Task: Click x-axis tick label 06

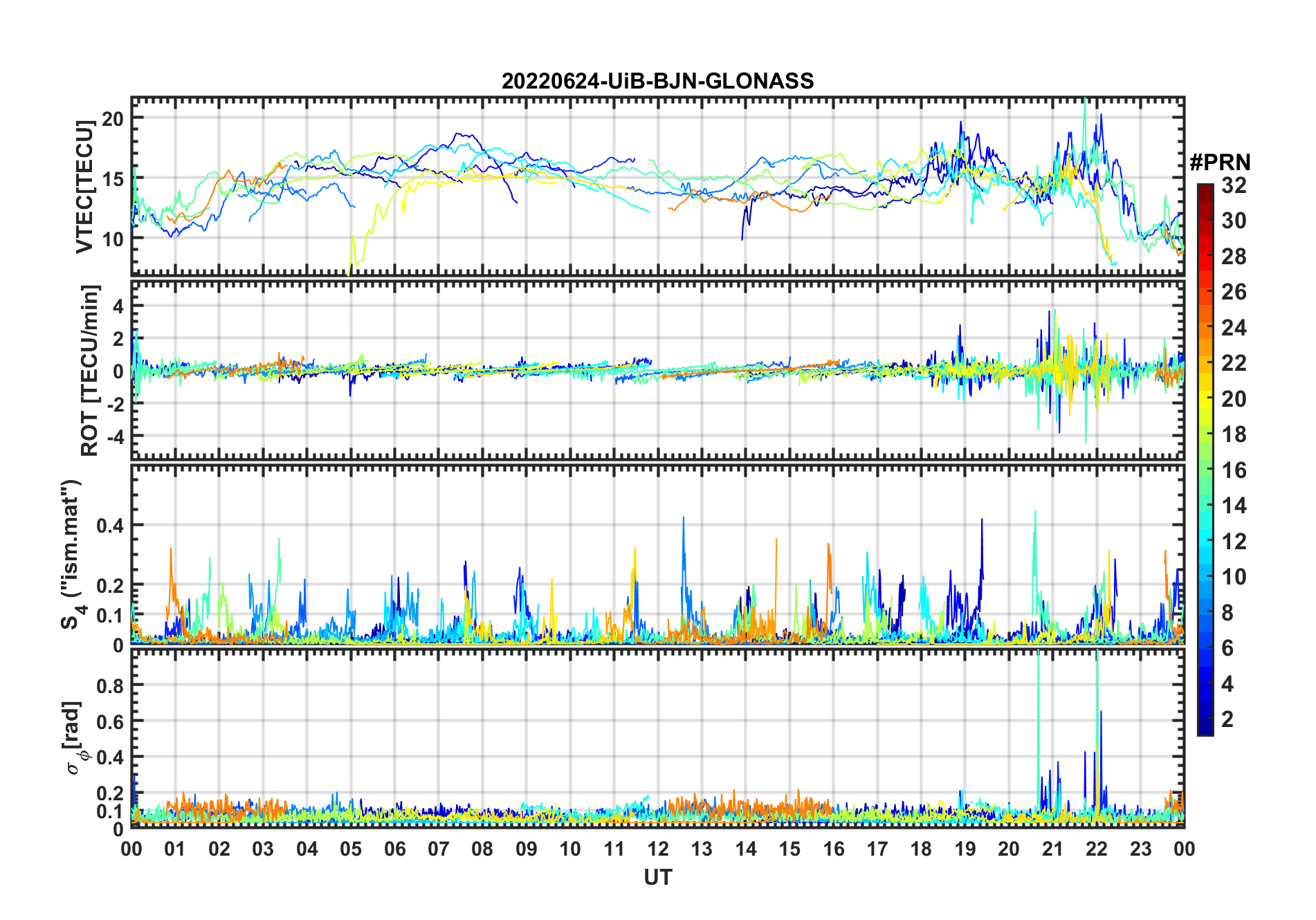Action: [394, 849]
